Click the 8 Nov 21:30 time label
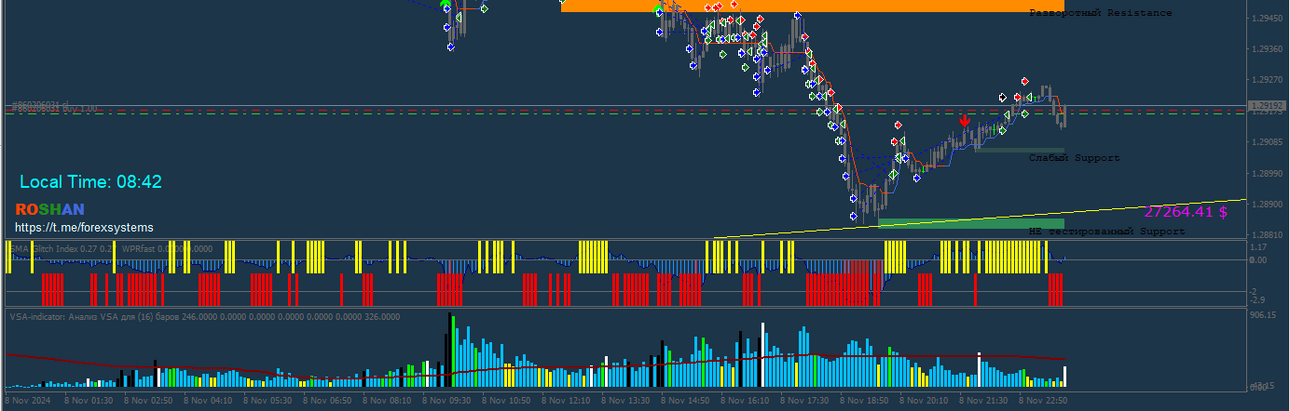 (x=983, y=400)
